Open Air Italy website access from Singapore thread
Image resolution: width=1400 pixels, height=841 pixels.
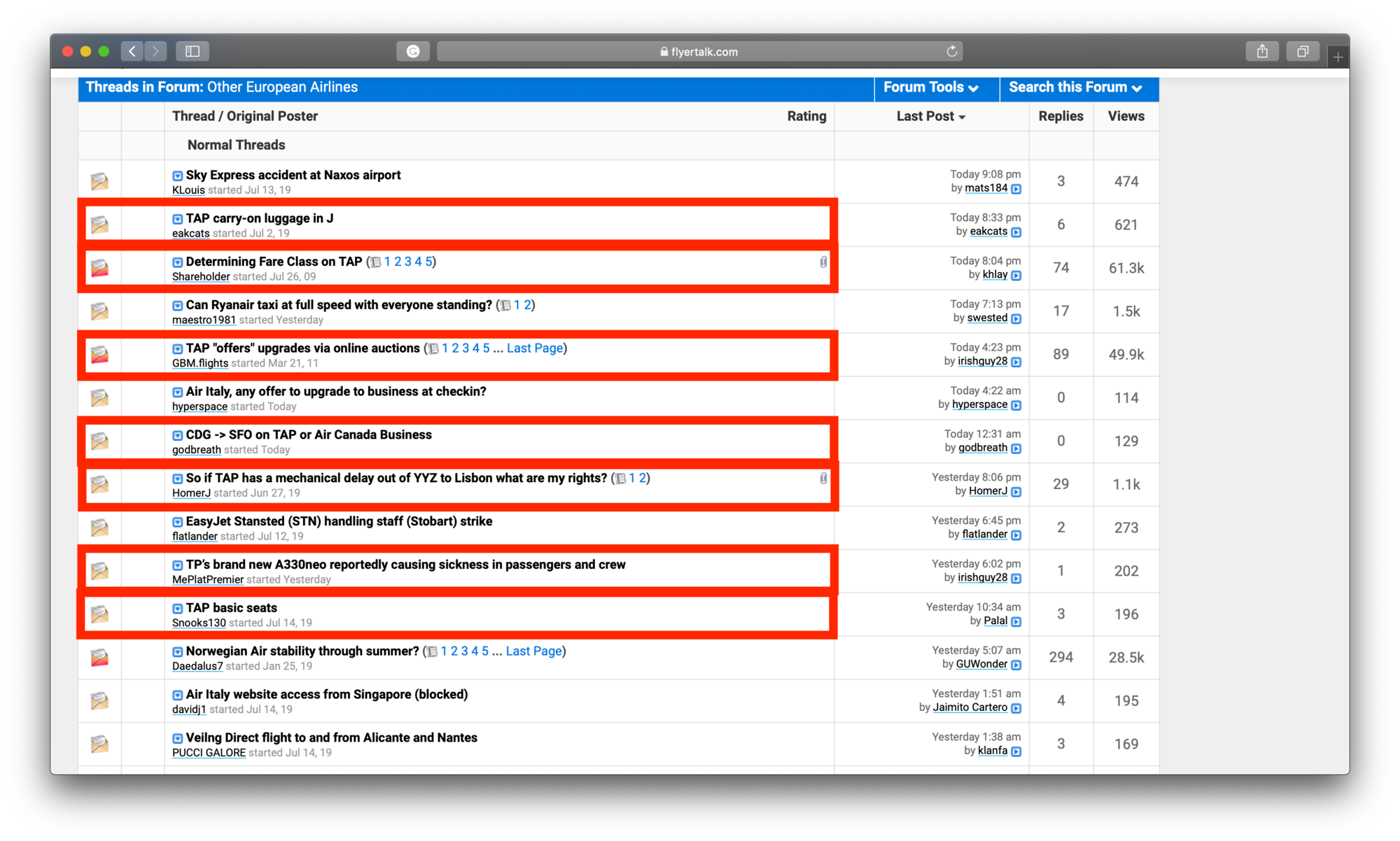[327, 695]
